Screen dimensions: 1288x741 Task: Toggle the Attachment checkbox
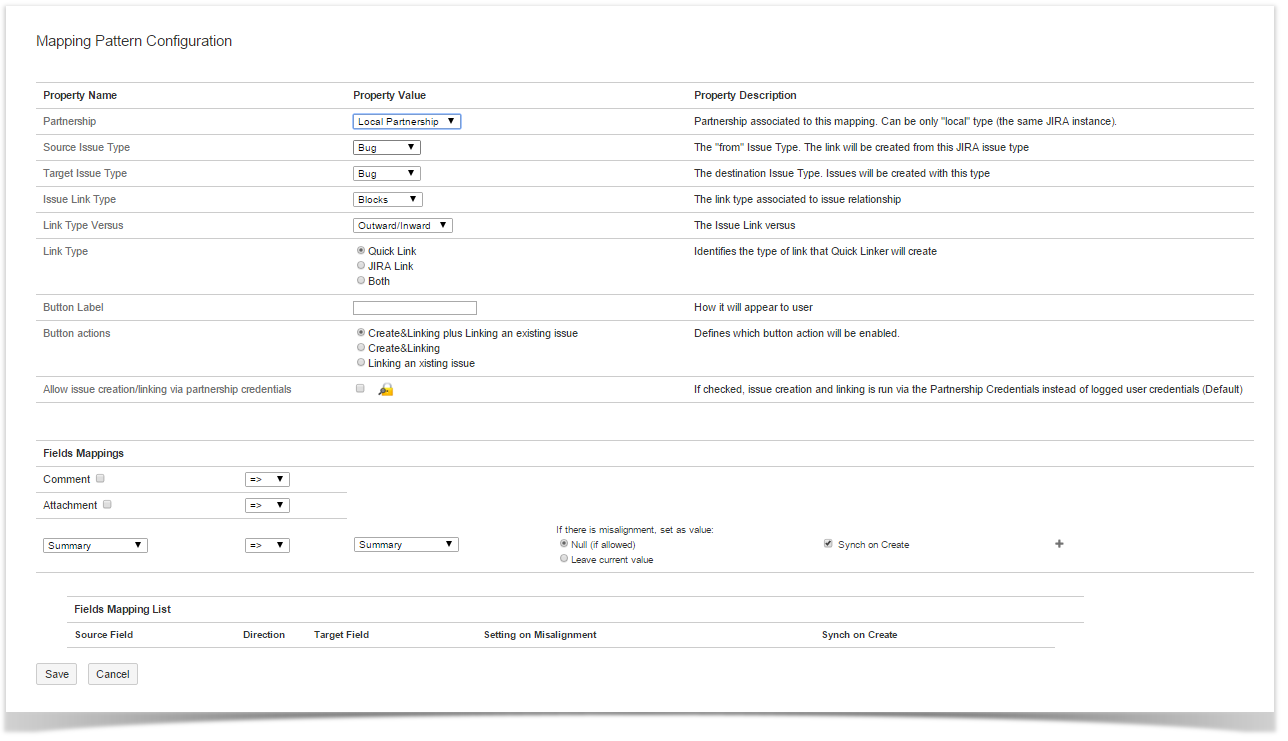107,505
